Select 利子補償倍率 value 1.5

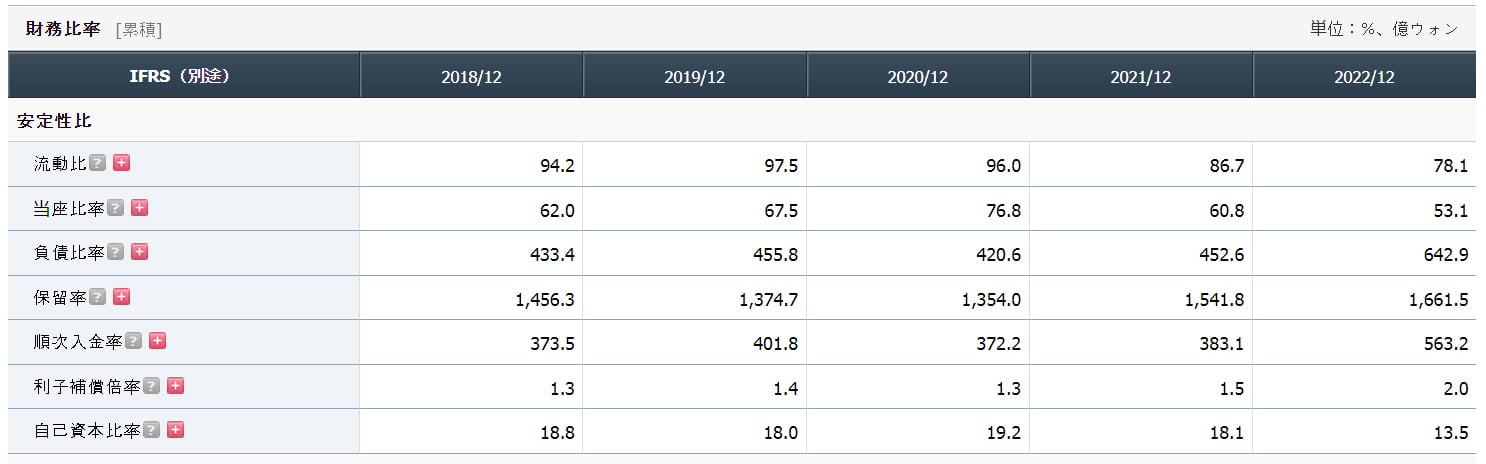click(1231, 389)
